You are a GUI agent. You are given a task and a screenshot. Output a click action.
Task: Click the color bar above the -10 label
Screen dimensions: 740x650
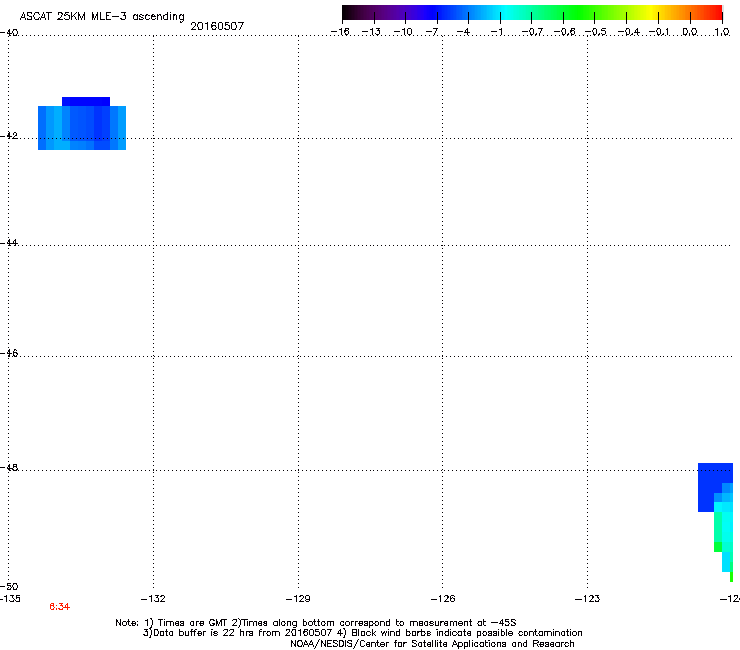[405, 13]
